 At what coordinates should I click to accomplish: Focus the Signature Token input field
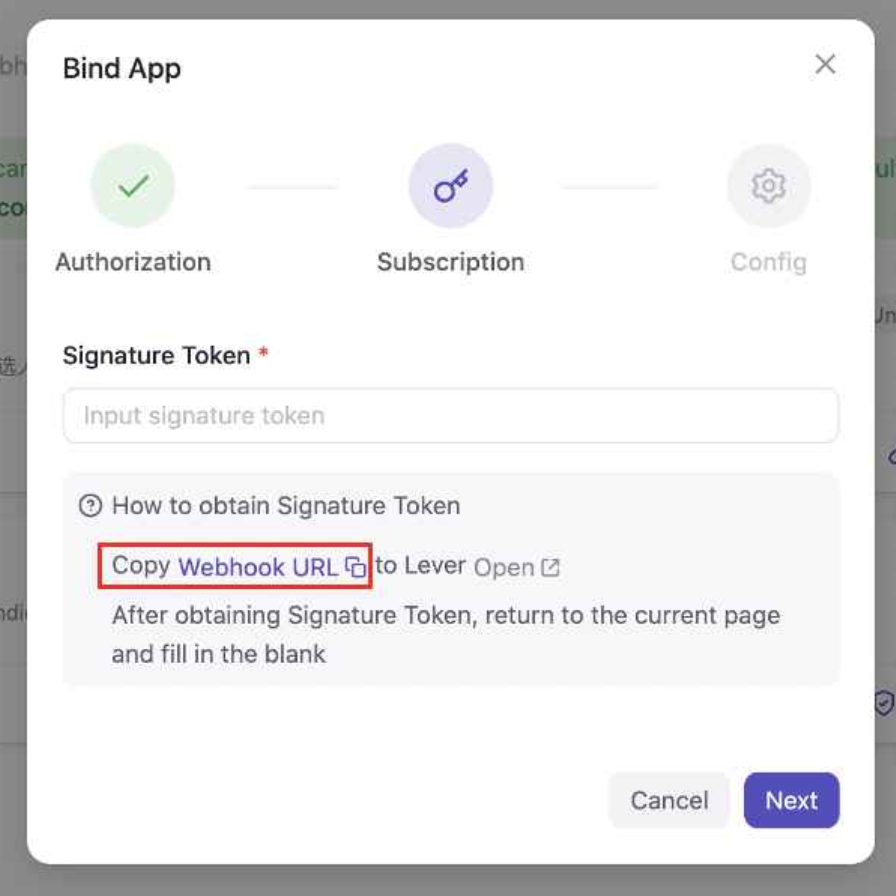[x=451, y=416]
